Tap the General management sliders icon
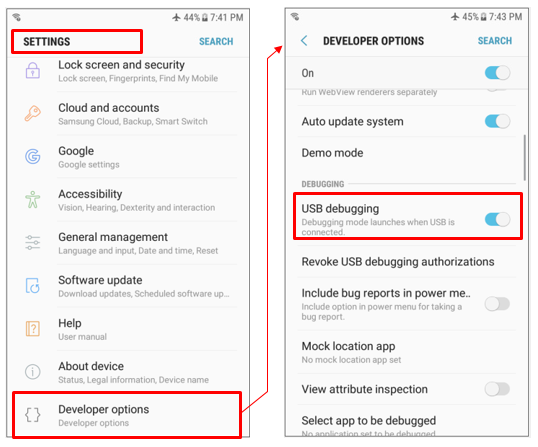Viewport: 538px width, 447px height. coord(33,243)
